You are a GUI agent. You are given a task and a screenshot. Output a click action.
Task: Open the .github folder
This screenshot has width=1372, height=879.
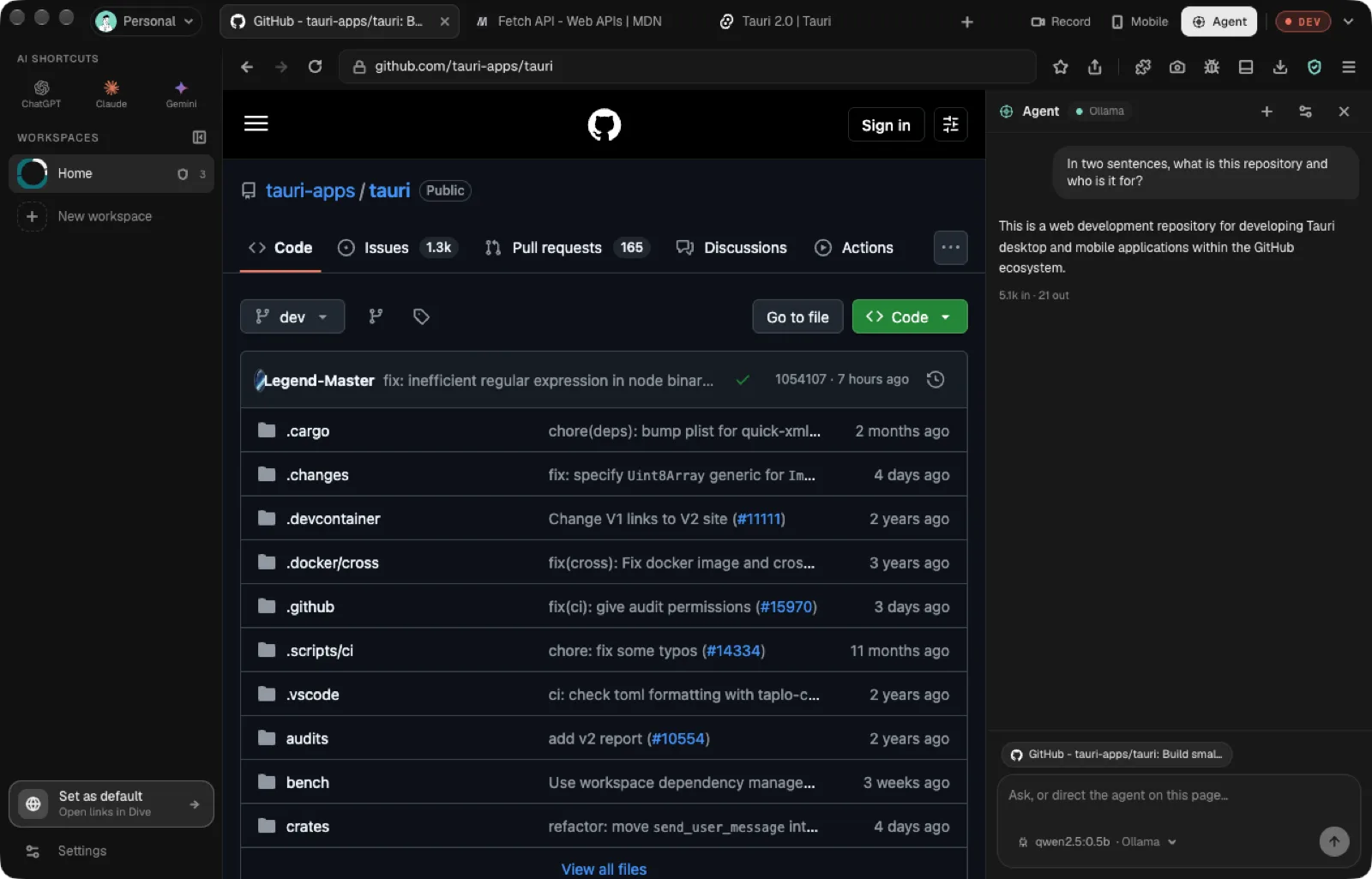310,606
